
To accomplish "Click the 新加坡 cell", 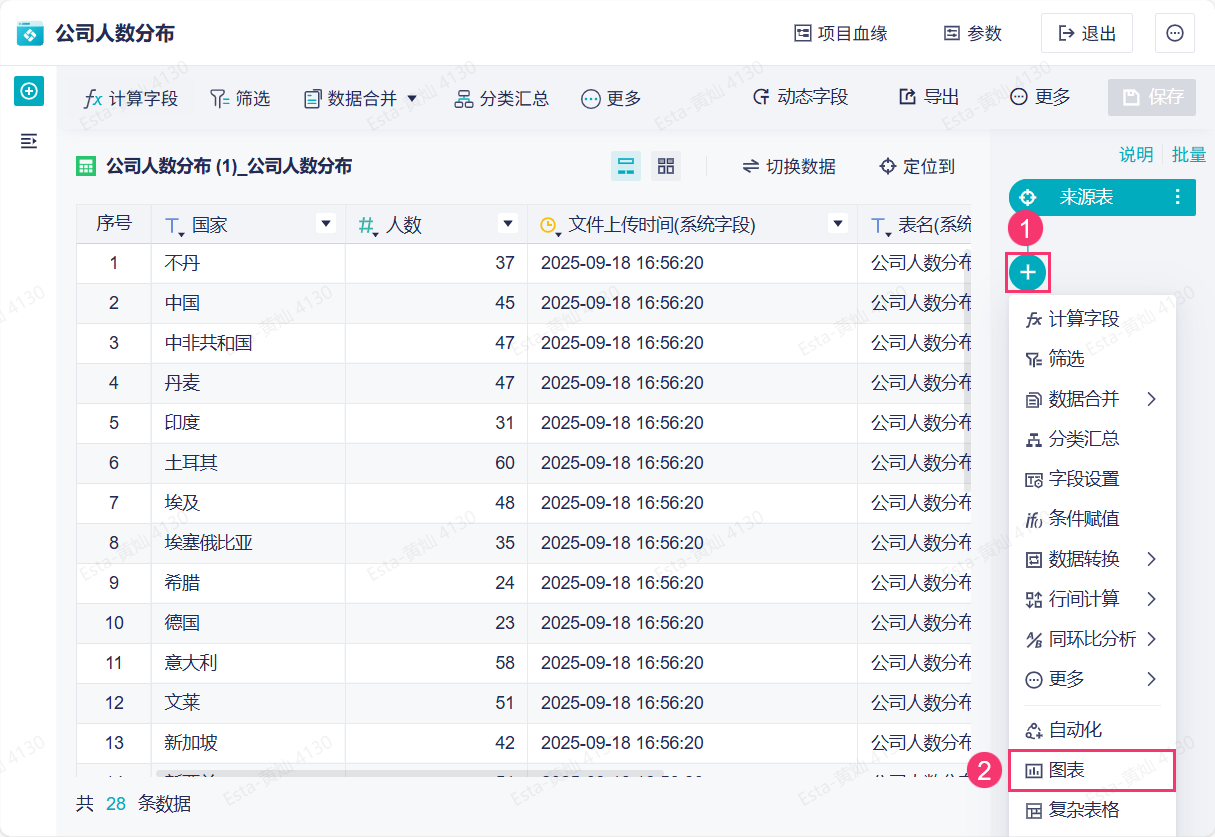I will 248,743.
